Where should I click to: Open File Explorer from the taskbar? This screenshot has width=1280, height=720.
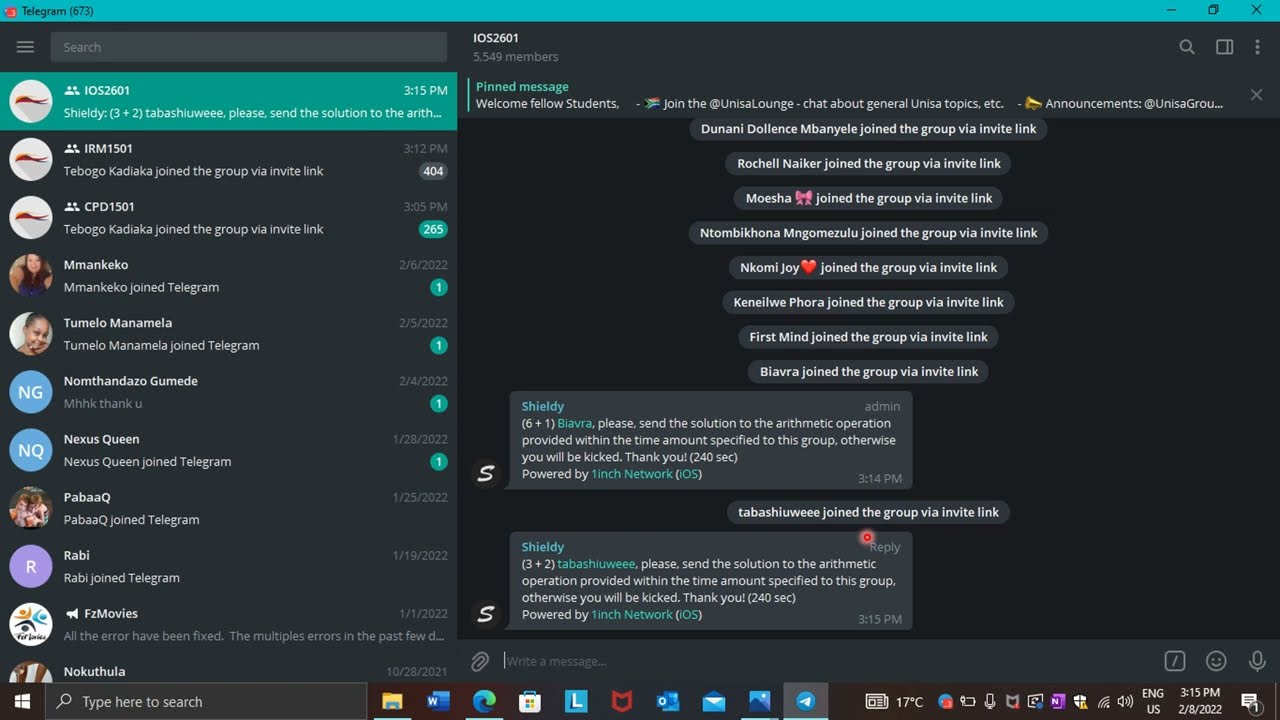(392, 701)
